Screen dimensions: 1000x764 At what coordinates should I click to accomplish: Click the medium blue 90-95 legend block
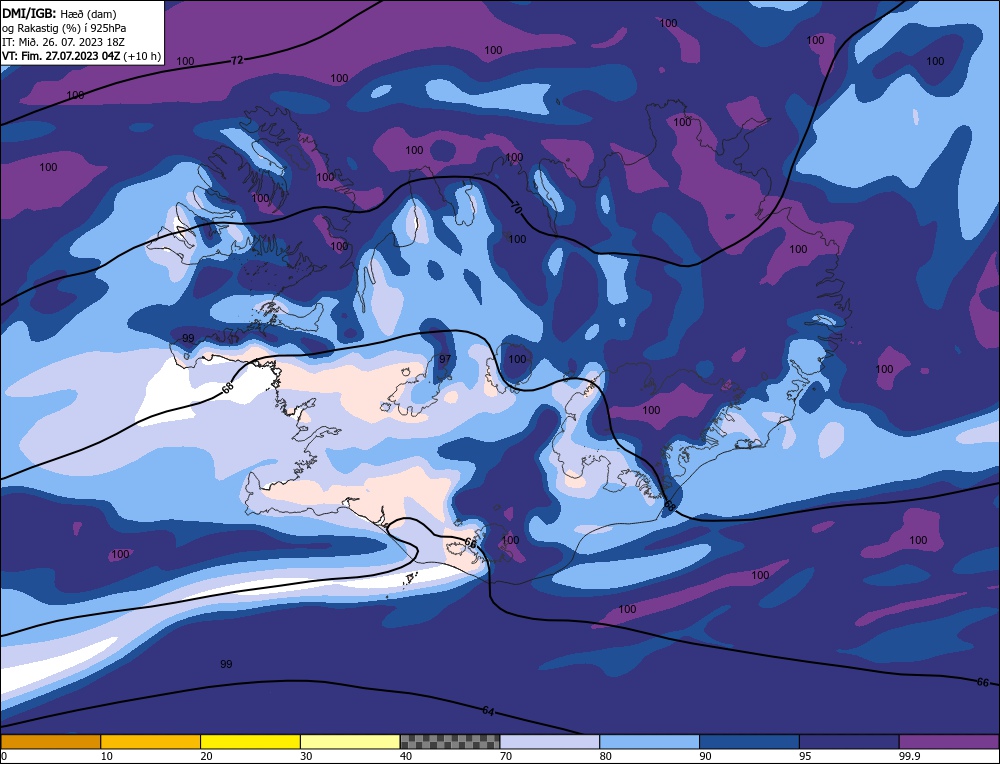(x=749, y=742)
